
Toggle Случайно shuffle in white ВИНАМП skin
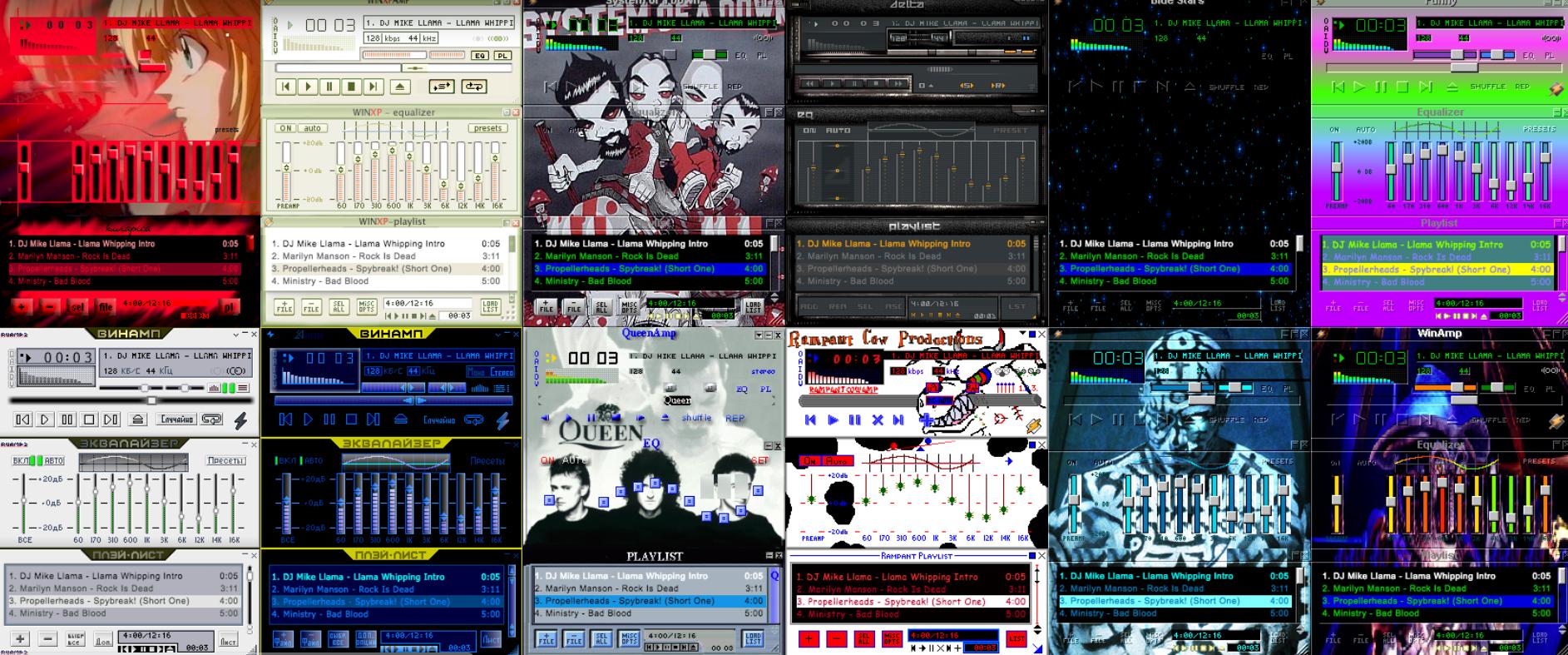pos(177,419)
